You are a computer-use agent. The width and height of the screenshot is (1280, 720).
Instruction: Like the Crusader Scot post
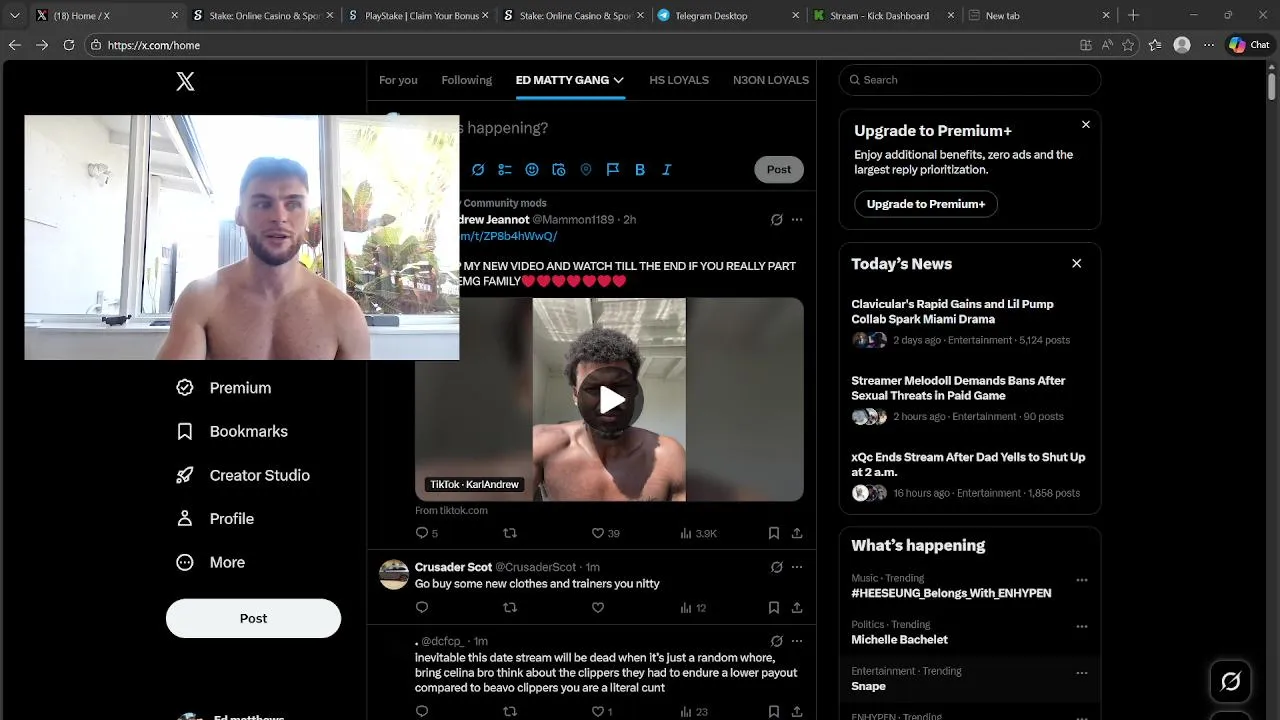tap(598, 607)
